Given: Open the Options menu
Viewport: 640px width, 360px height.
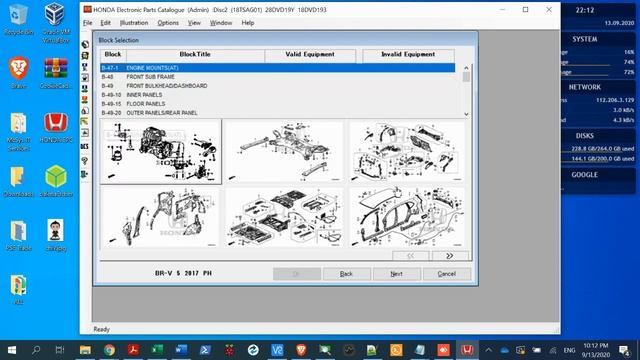Looking at the screenshot, I should tap(168, 23).
